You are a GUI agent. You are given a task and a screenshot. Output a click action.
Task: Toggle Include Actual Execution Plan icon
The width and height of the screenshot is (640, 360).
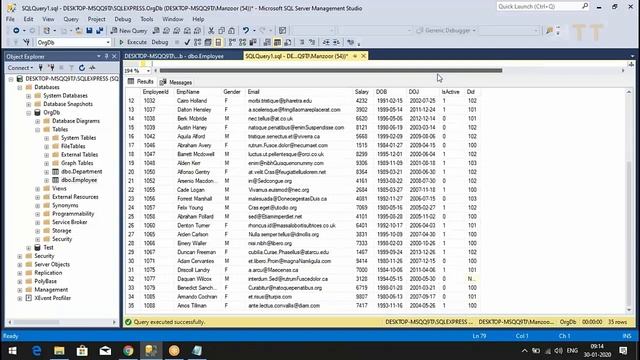pyautogui.click(x=232, y=42)
